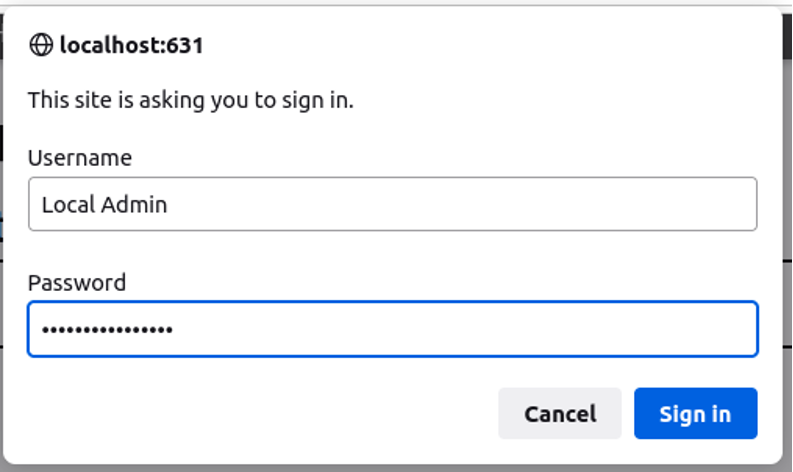
Task: Place cursor on 'Local Admin' text
Action: 104,205
